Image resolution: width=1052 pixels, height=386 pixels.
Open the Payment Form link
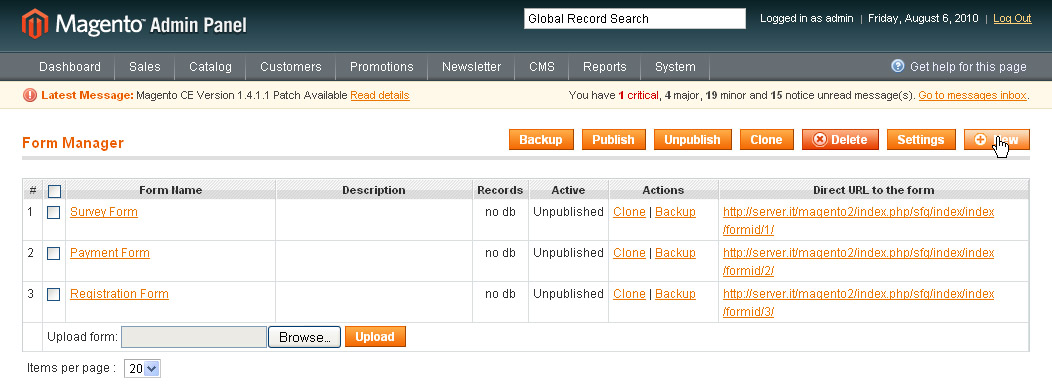(110, 252)
